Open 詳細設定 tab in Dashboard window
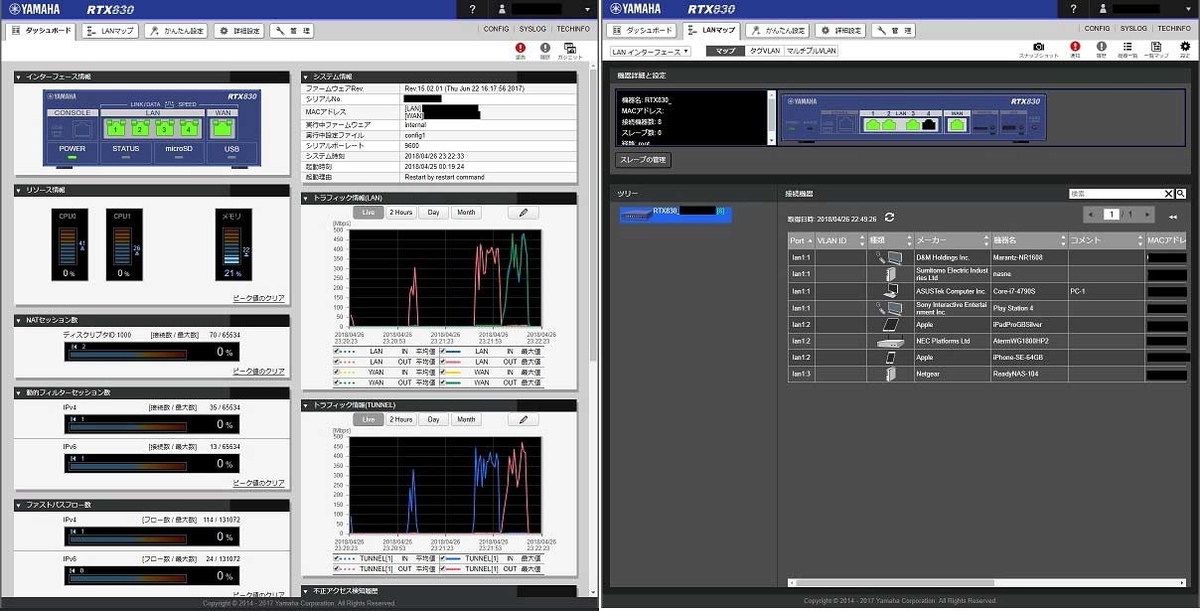 [239, 31]
